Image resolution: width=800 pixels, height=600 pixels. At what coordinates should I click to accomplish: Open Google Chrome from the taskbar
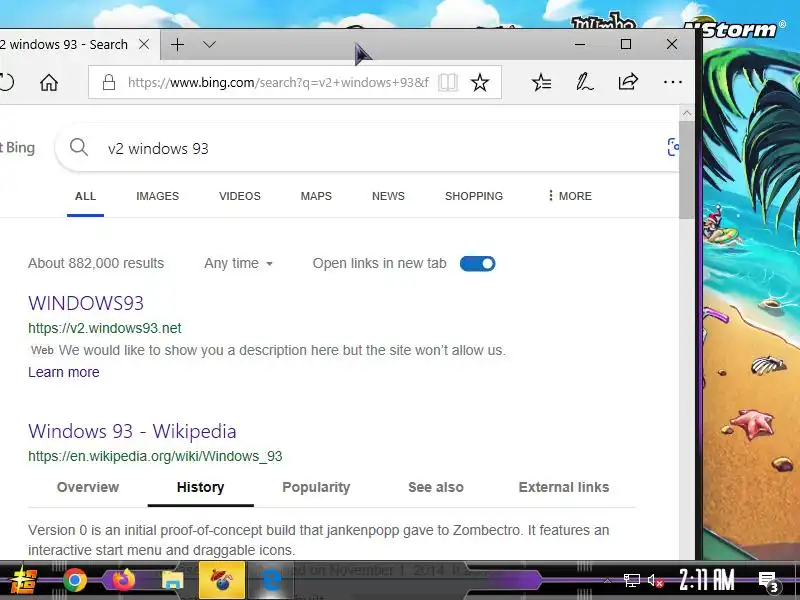coord(75,580)
